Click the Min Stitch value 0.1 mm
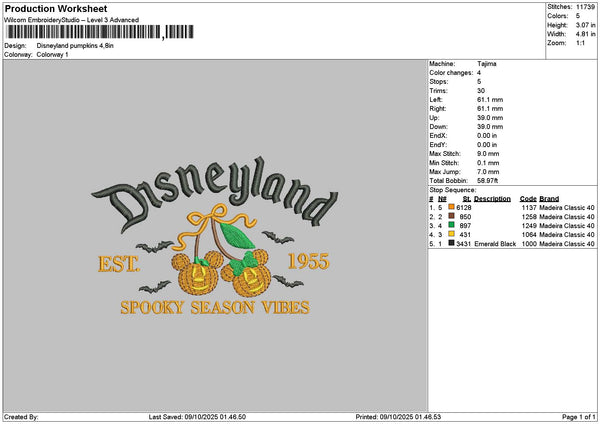The height and width of the screenshot is (424, 600). (x=488, y=163)
